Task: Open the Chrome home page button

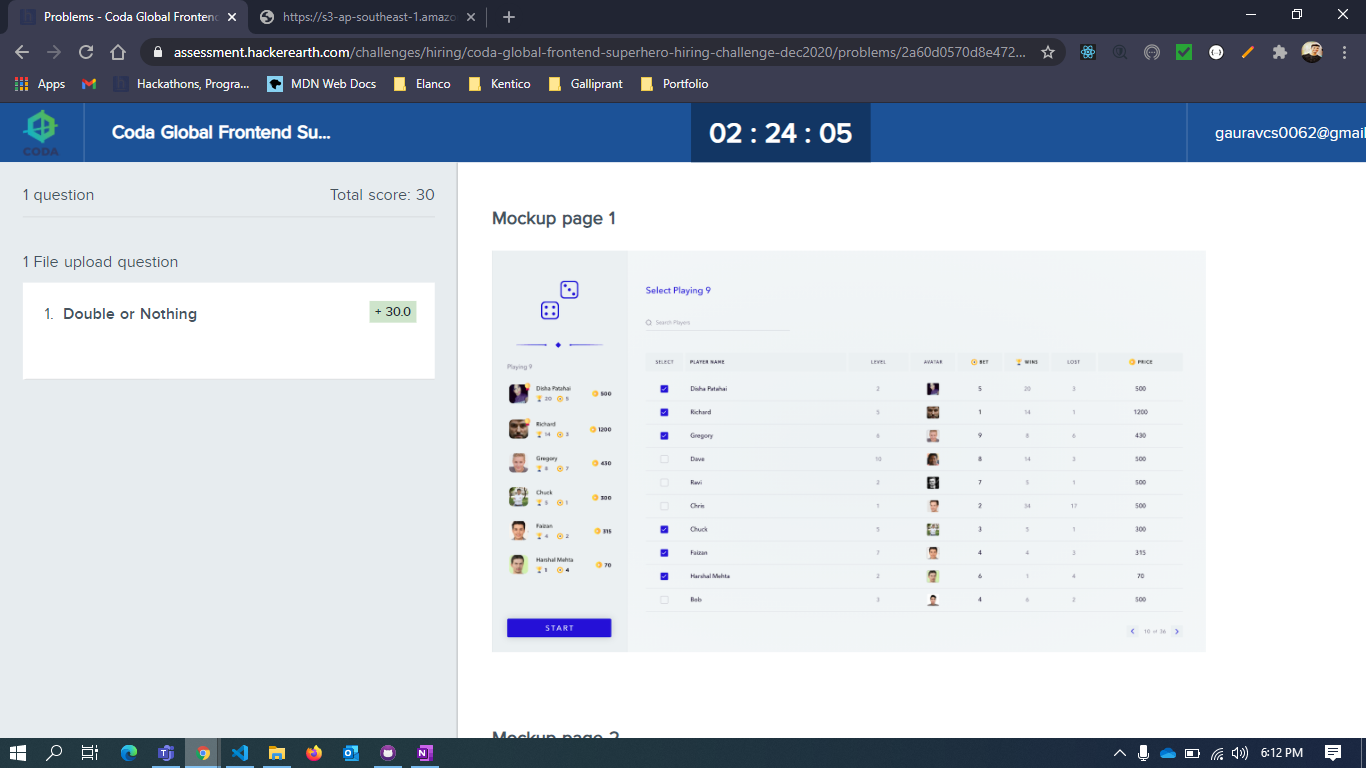Action: pyautogui.click(x=118, y=52)
